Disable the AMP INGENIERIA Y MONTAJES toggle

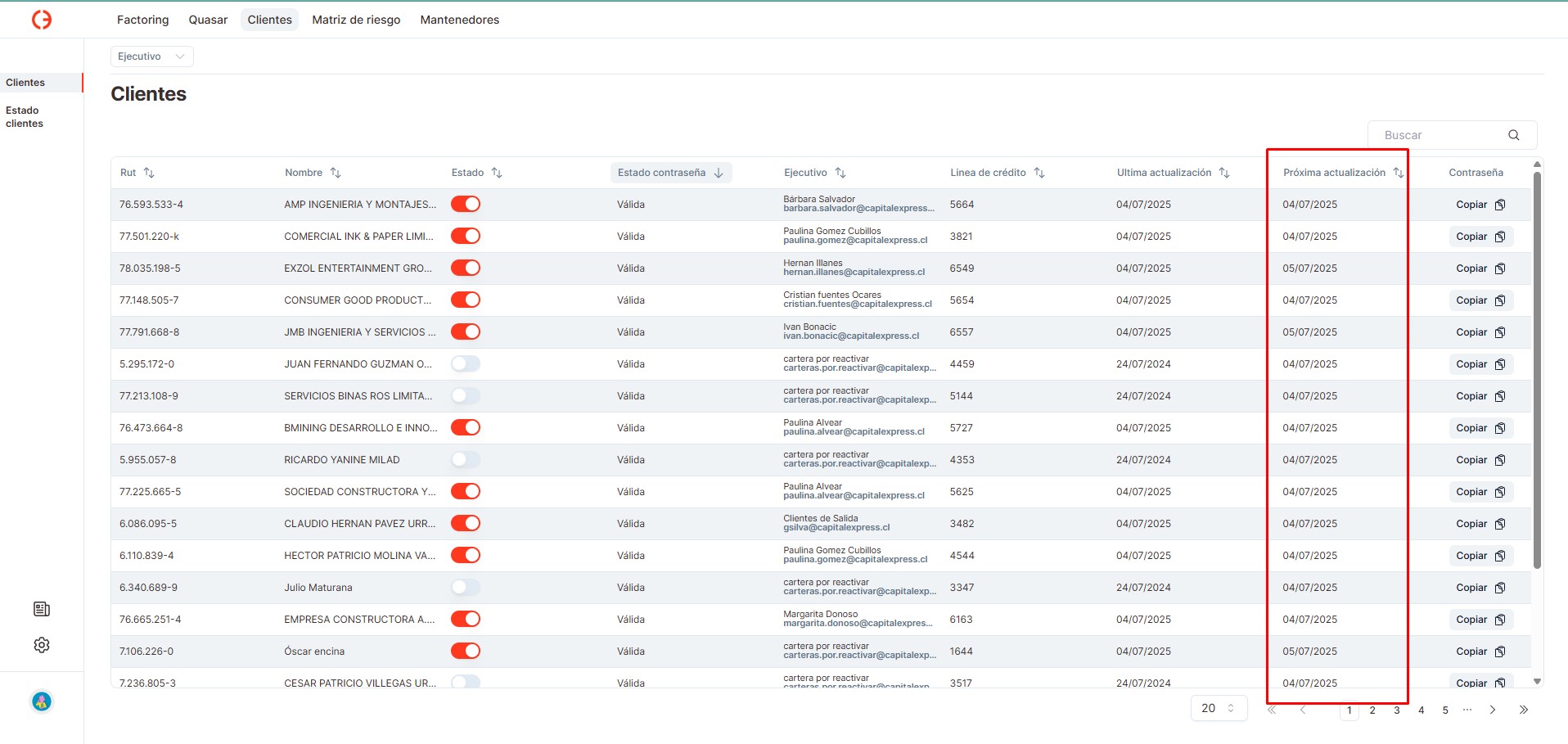coord(466,205)
